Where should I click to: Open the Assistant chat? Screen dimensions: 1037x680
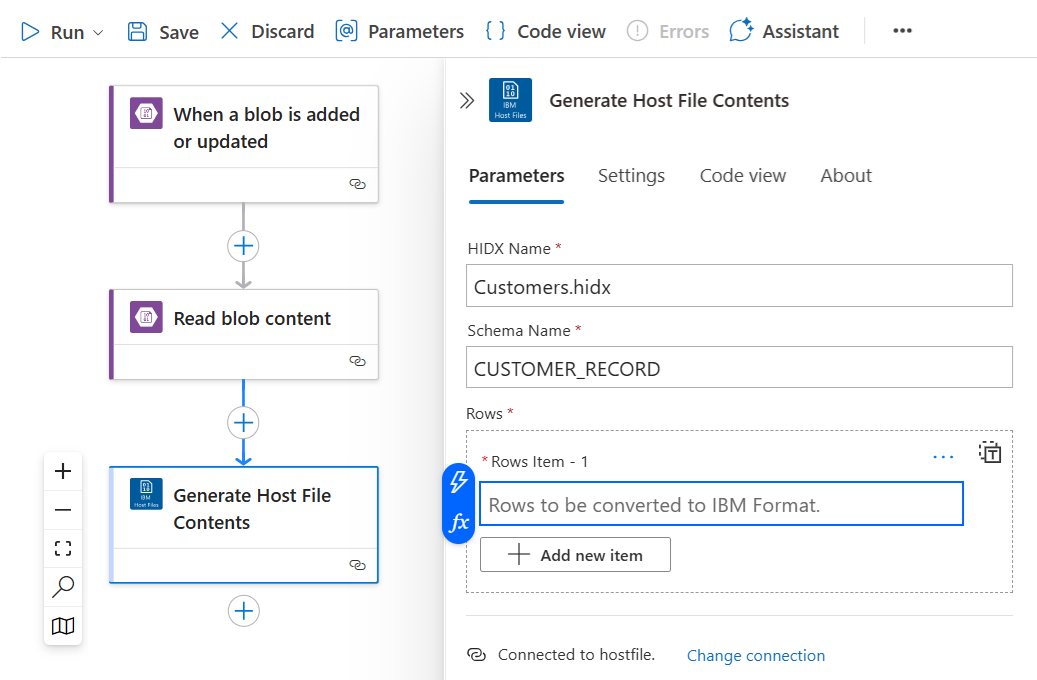coord(784,31)
